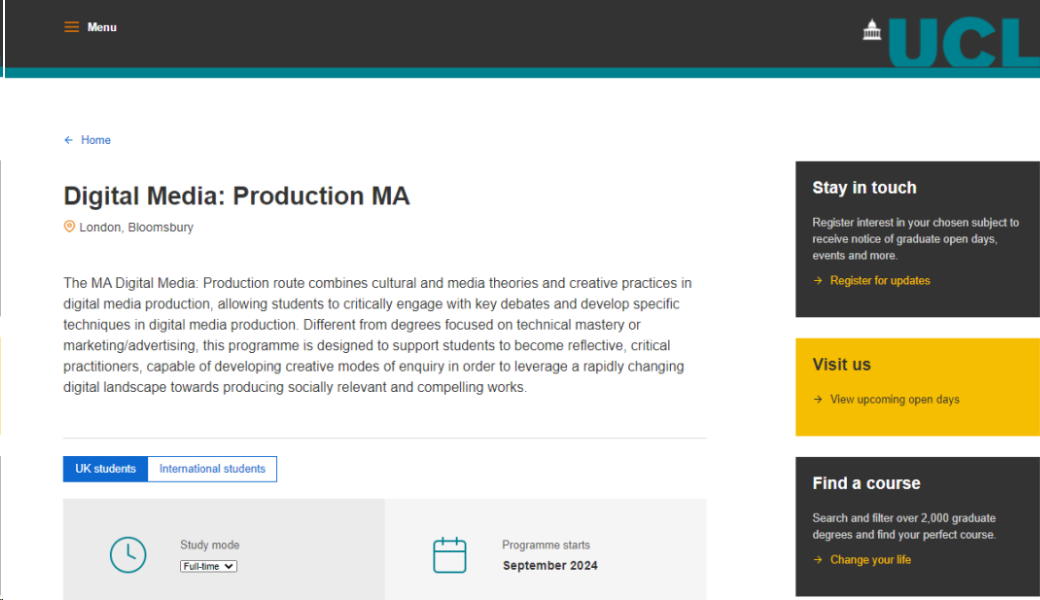Expand the Full-time study mode dropdown
The width and height of the screenshot is (1040, 600).
(x=208, y=566)
